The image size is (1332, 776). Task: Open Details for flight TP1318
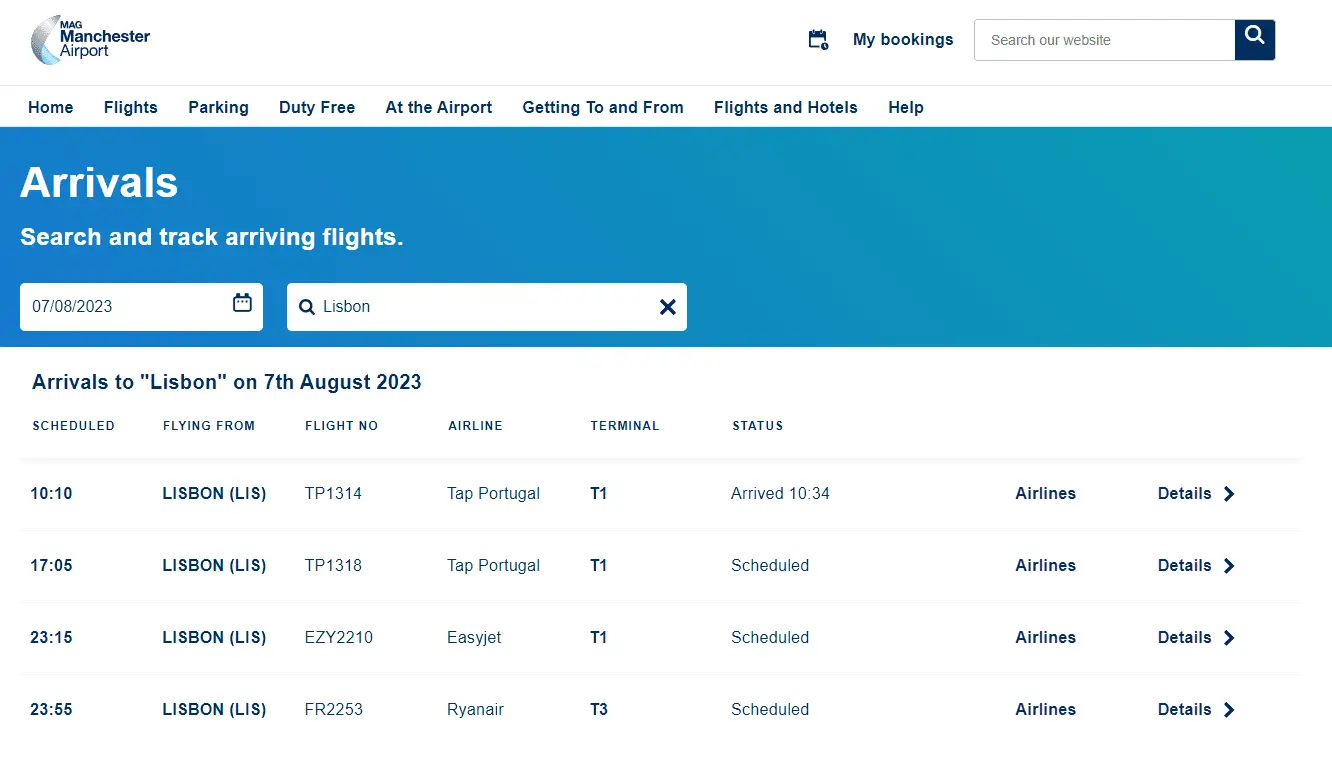point(1185,566)
